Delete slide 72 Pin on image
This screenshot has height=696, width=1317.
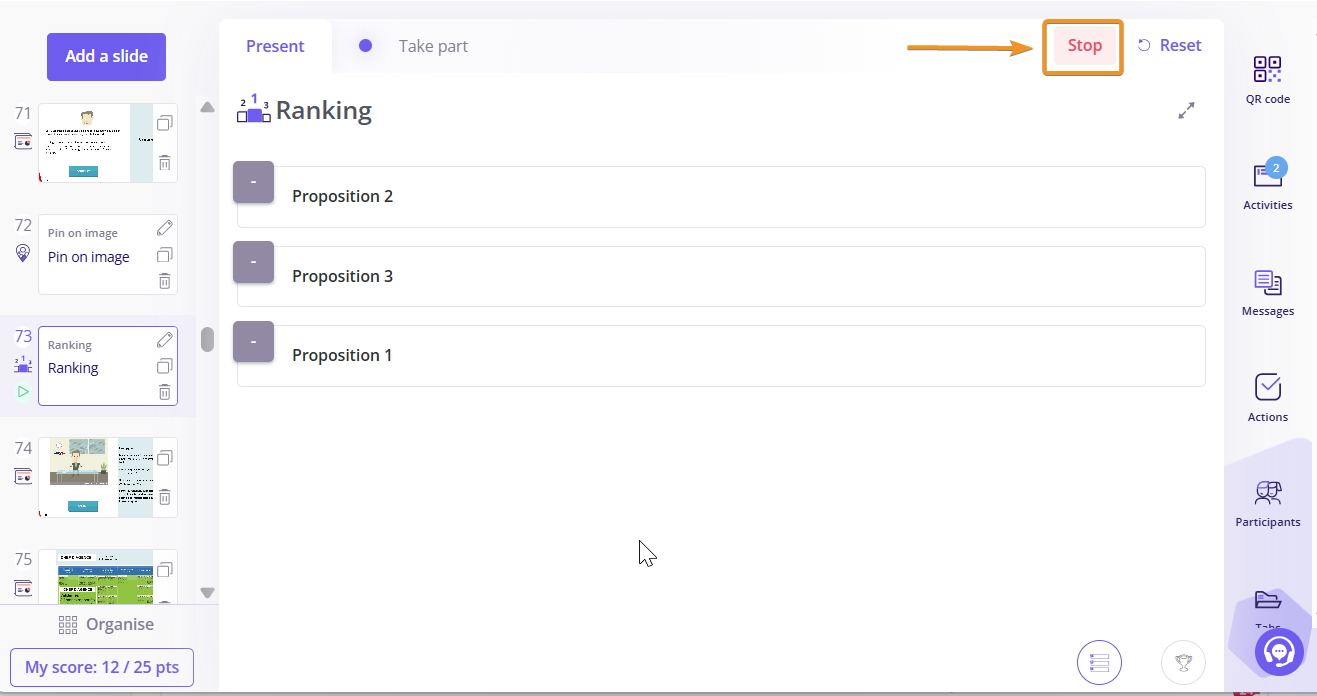click(165, 281)
